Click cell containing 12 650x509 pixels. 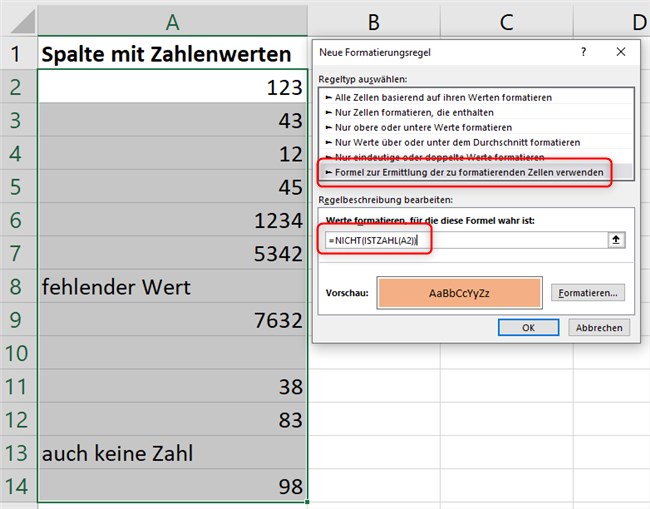pos(172,153)
